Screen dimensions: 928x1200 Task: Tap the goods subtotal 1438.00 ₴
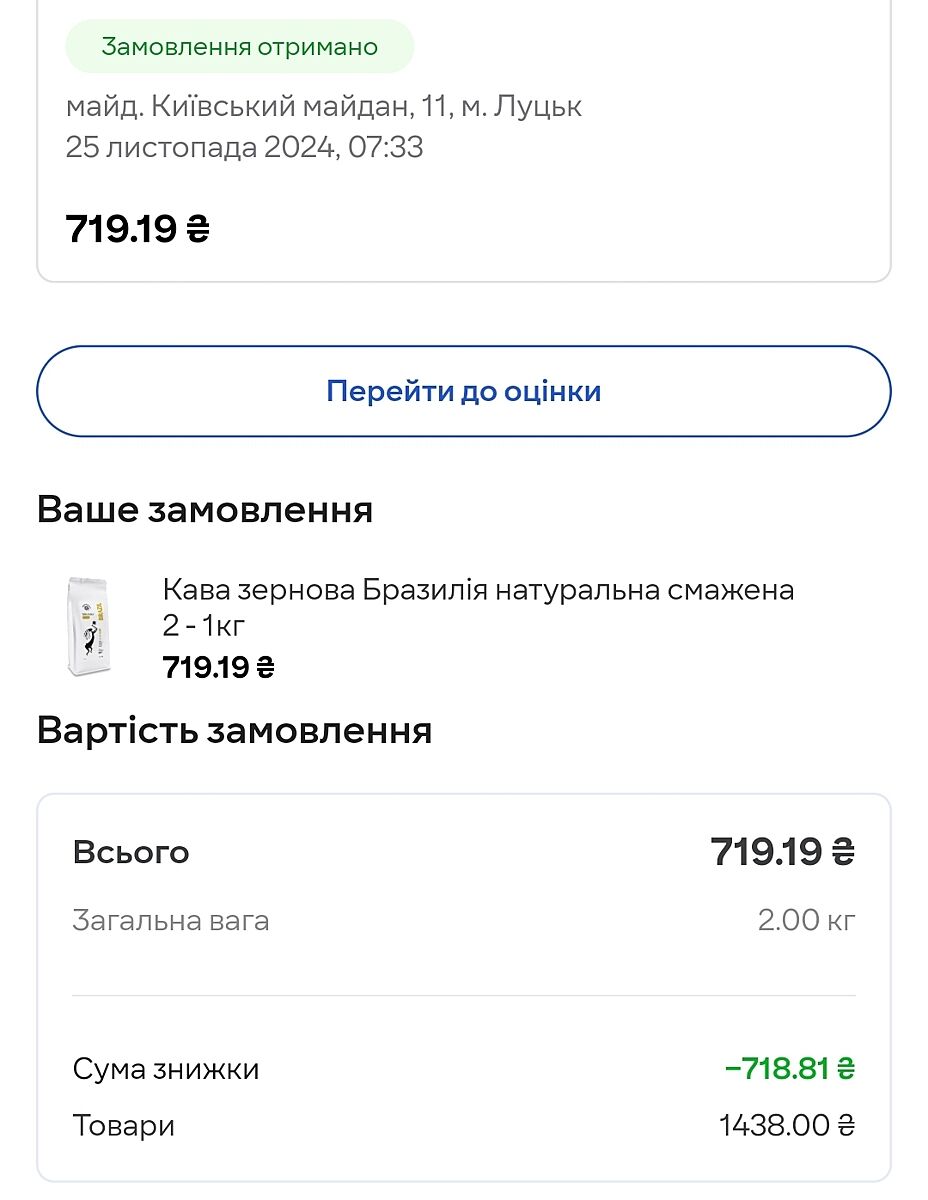click(787, 1126)
